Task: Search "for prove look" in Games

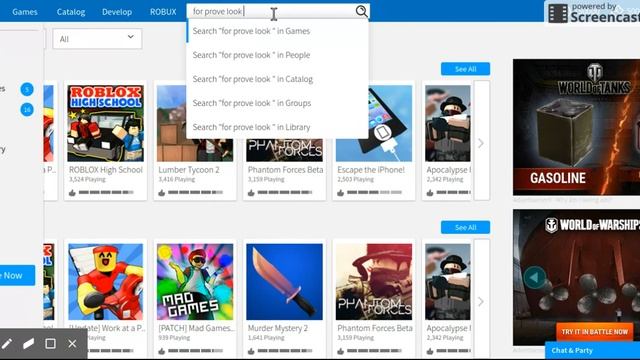Action: (278, 31)
